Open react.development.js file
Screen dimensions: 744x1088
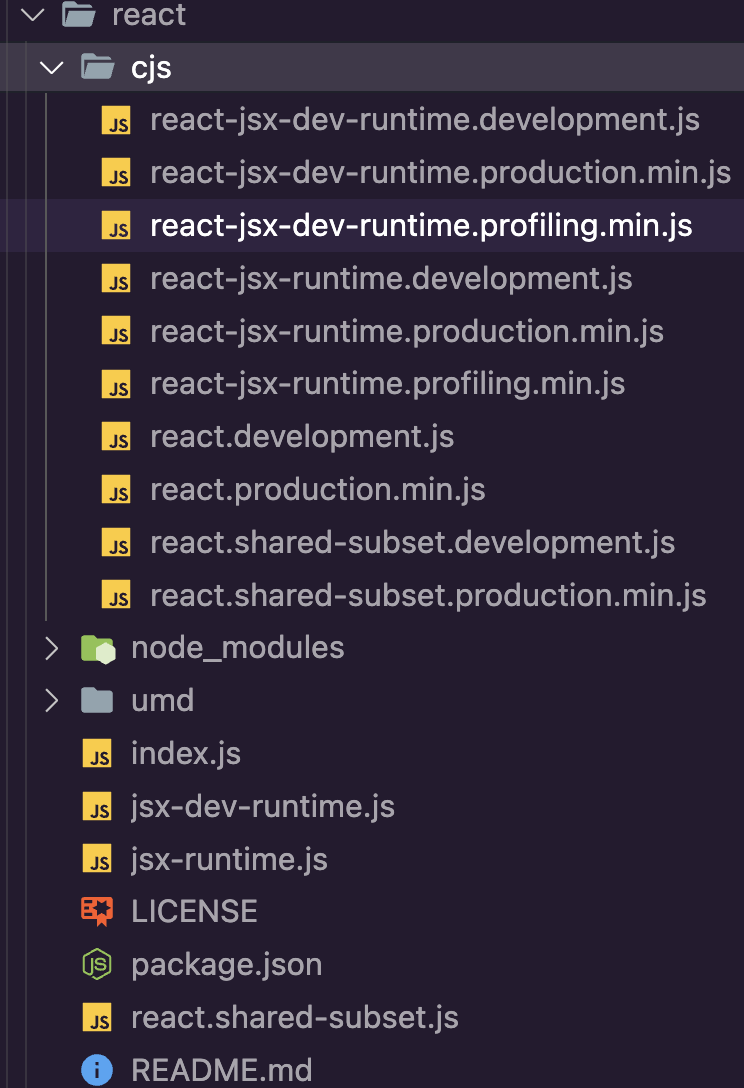[x=302, y=437]
